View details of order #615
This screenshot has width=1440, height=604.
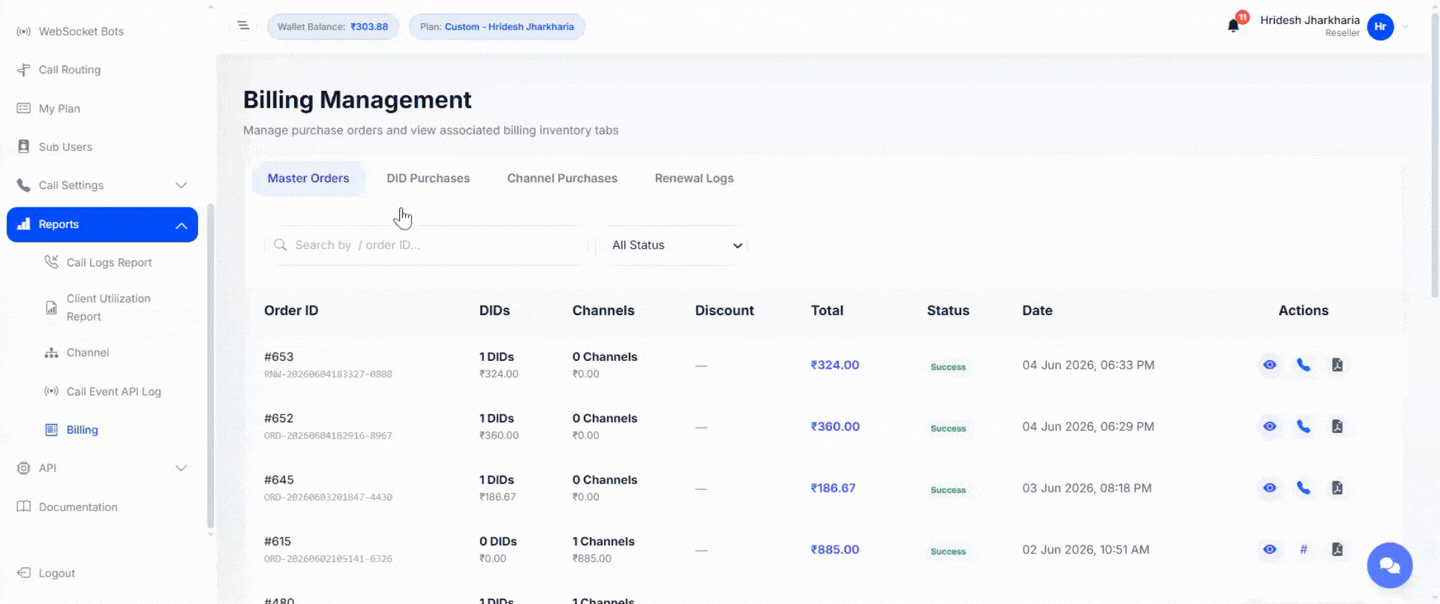[1269, 549]
